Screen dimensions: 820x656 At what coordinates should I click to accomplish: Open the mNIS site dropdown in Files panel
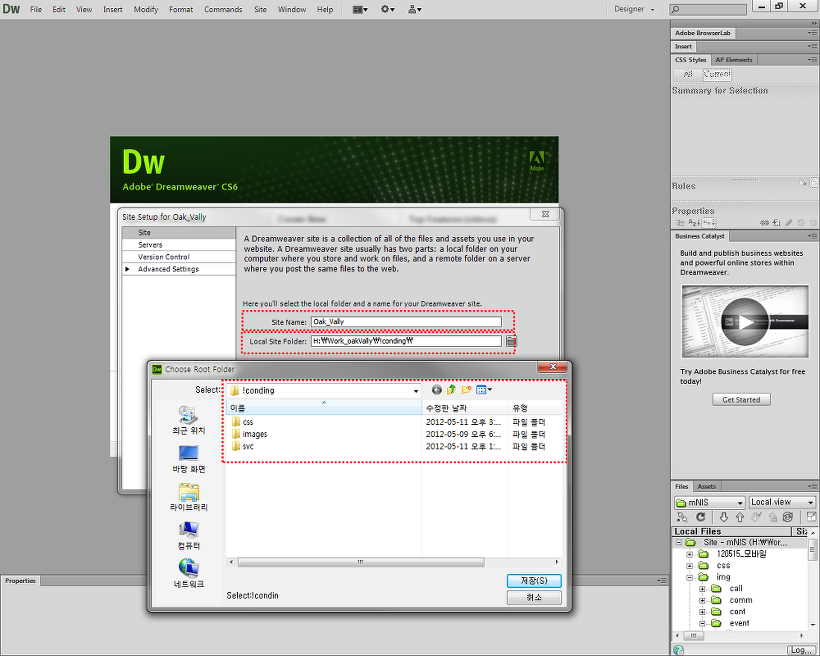[710, 502]
